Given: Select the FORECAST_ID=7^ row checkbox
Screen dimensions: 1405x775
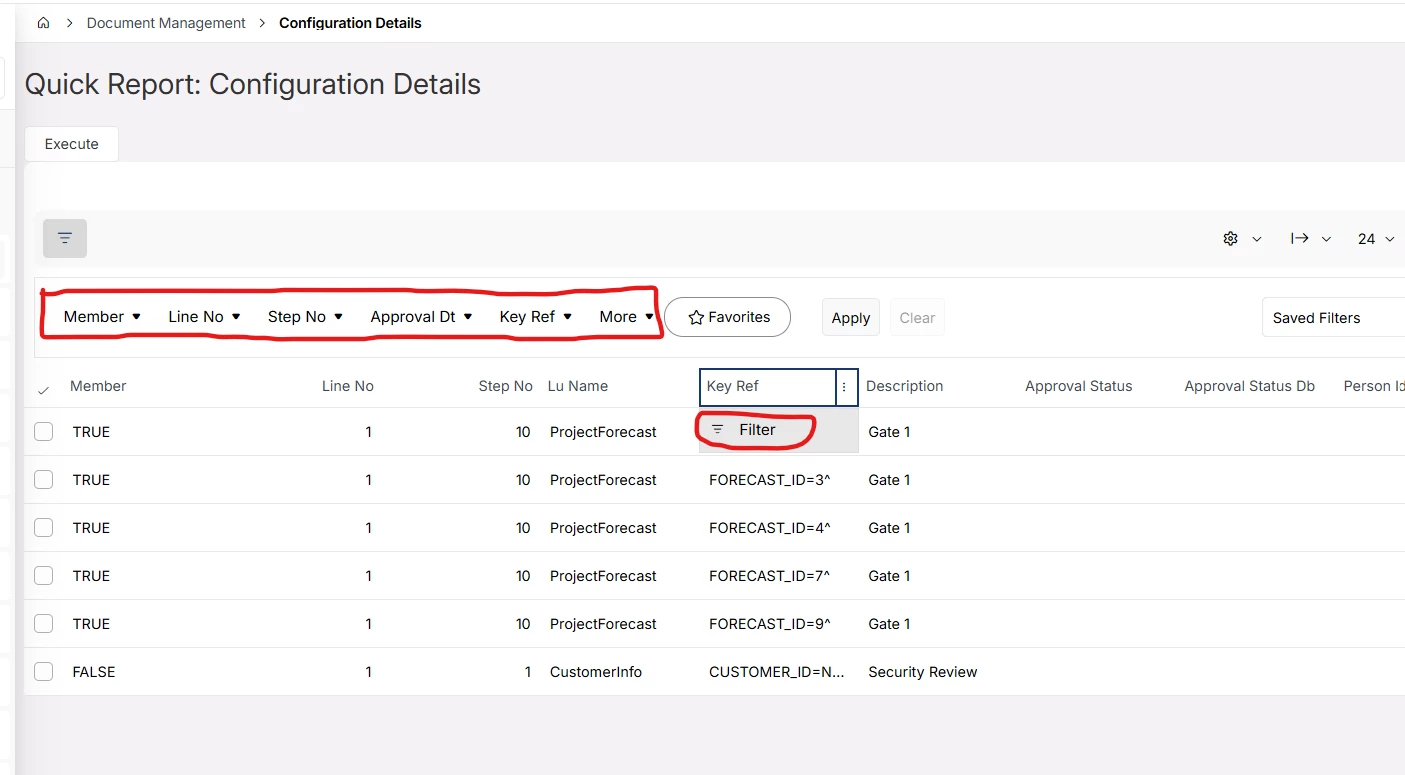Looking at the screenshot, I should coord(44,576).
